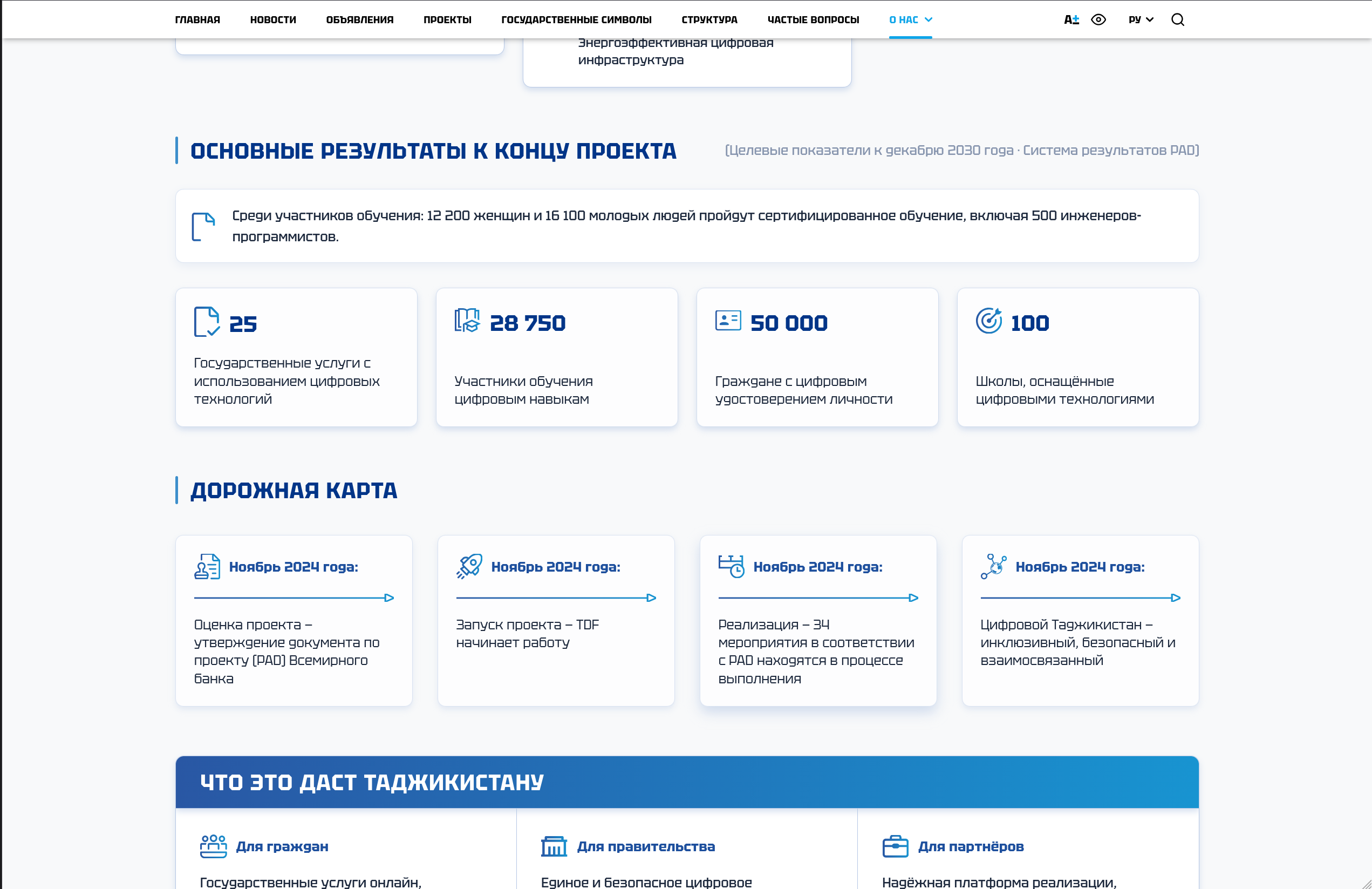This screenshot has width=1372, height=889.
Task: Open the РУ language dropdown
Action: pos(1141,19)
